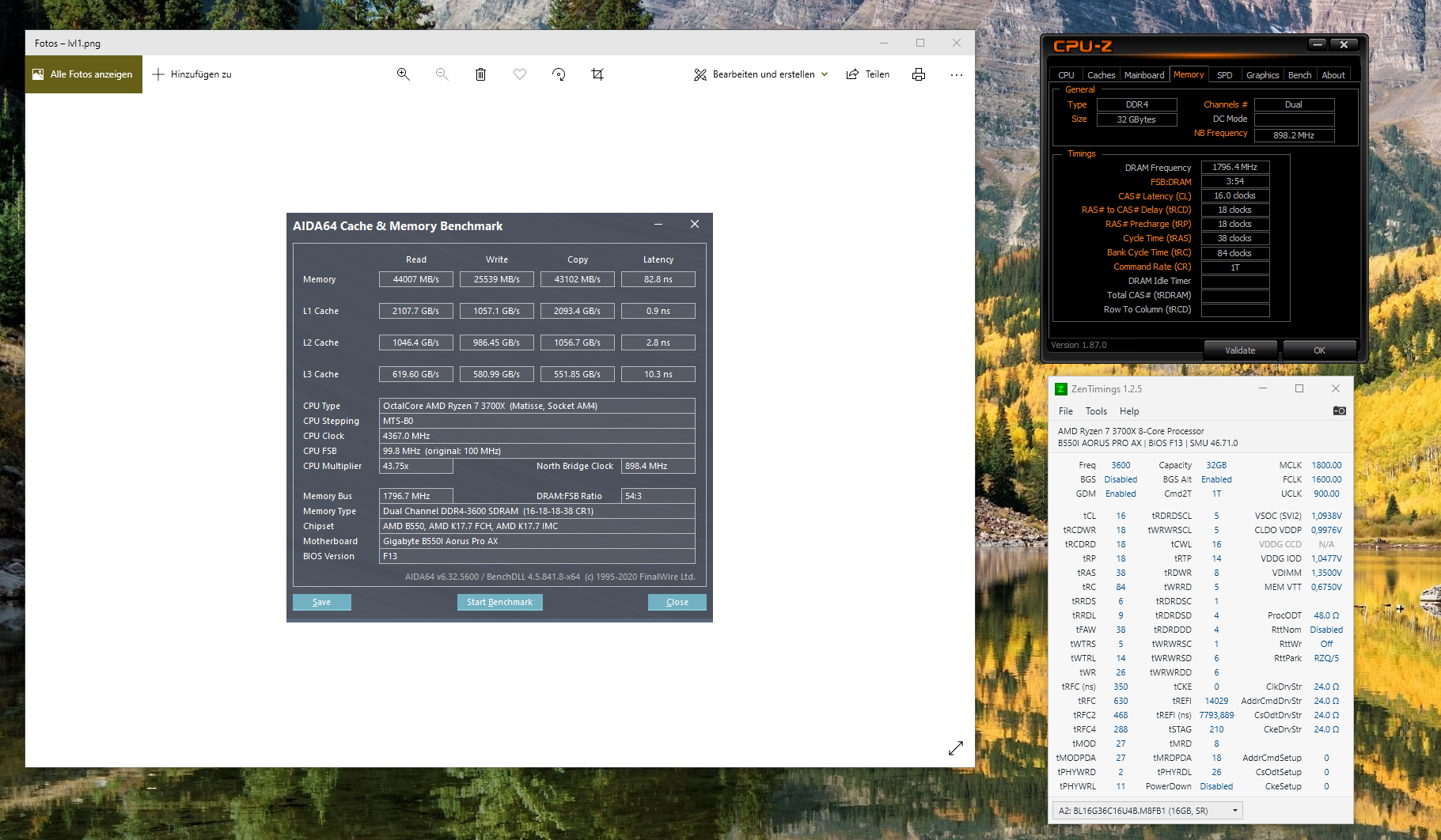Zoom out of the photo

click(x=442, y=74)
